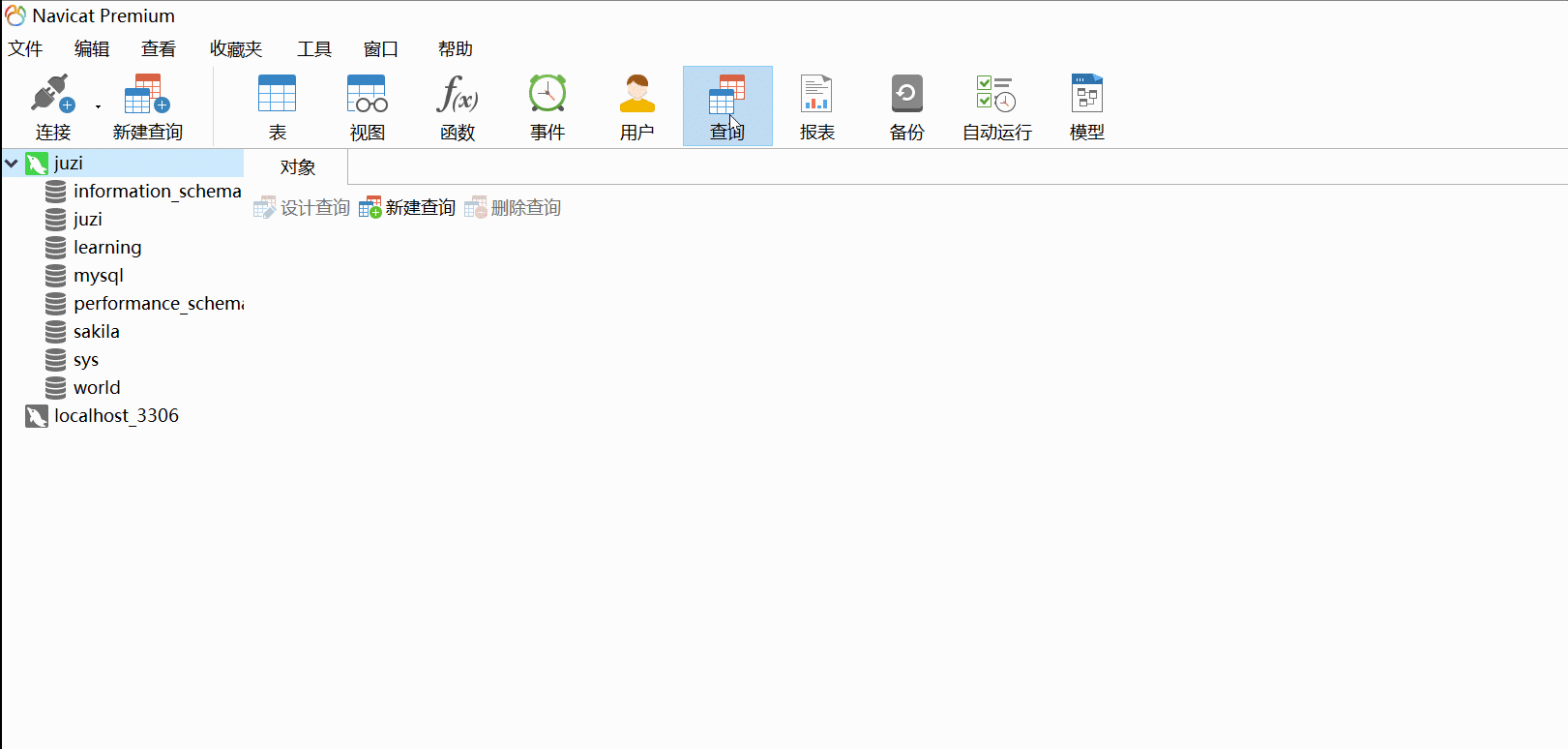Switch to the 对象 tab
The width and height of the screenshot is (1568, 749).
coord(298,167)
